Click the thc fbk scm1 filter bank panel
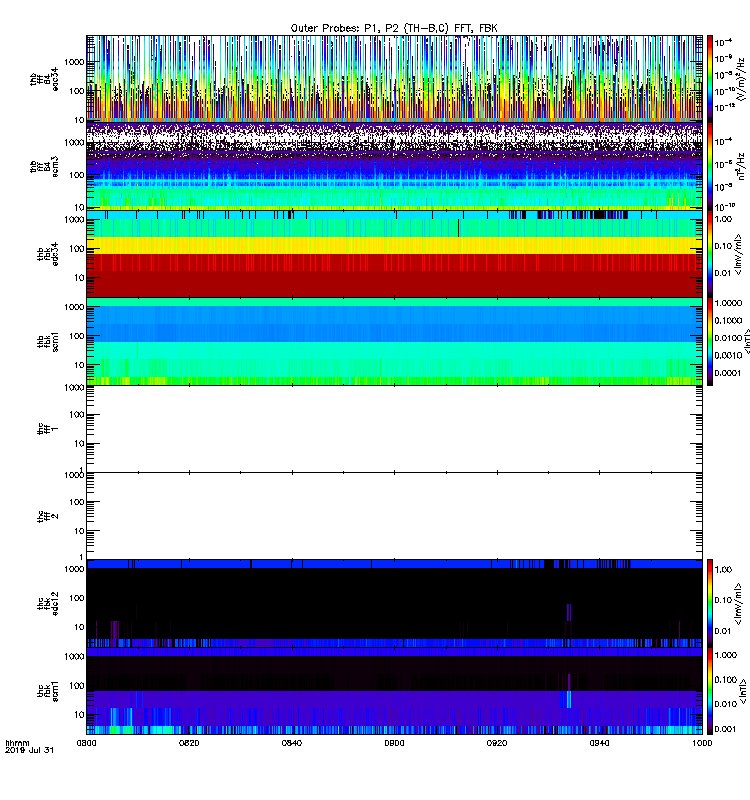Image resolution: width=750 pixels, height=800 pixels. point(394,691)
